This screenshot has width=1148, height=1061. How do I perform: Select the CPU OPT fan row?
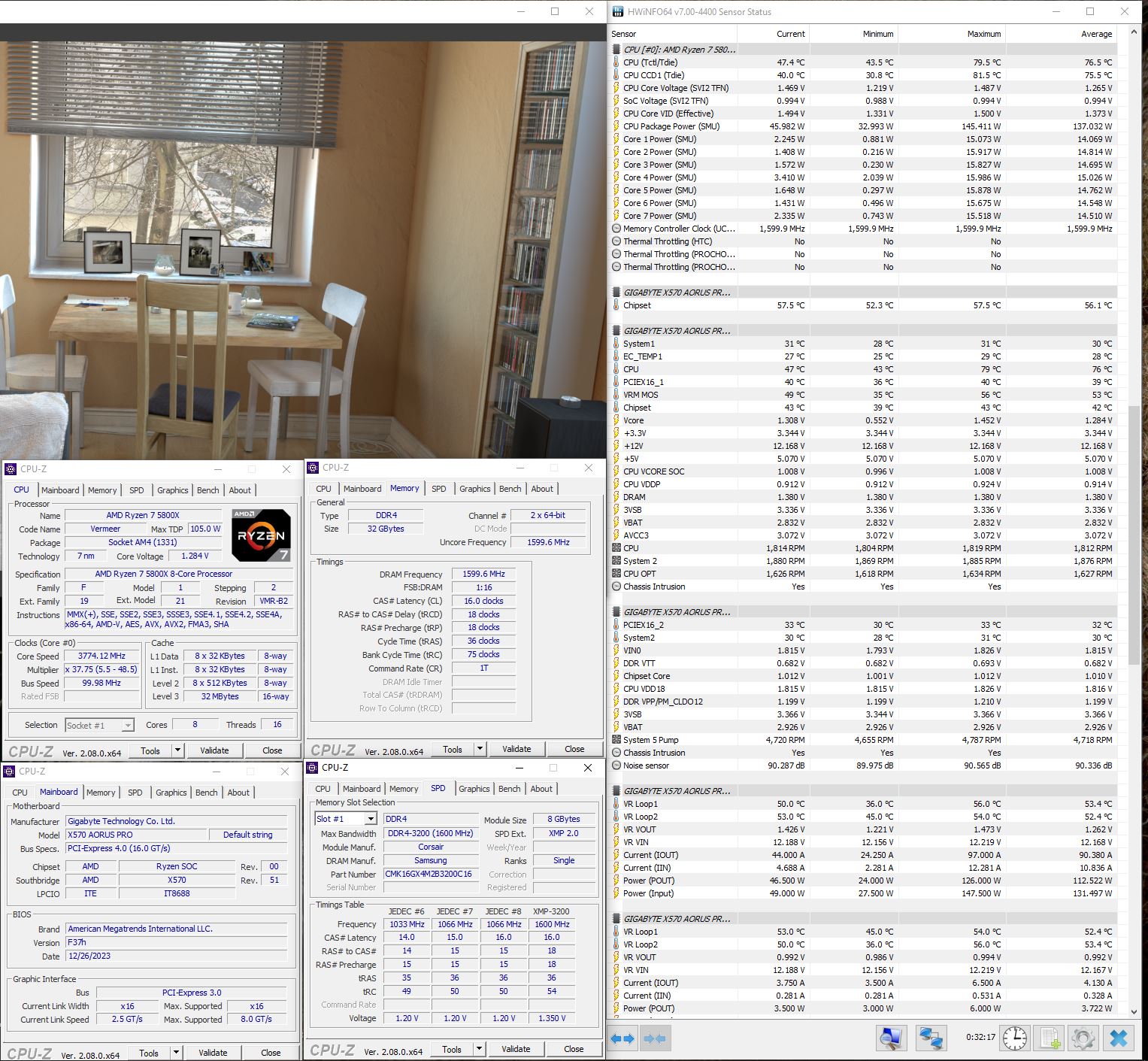pyautogui.click(x=863, y=574)
